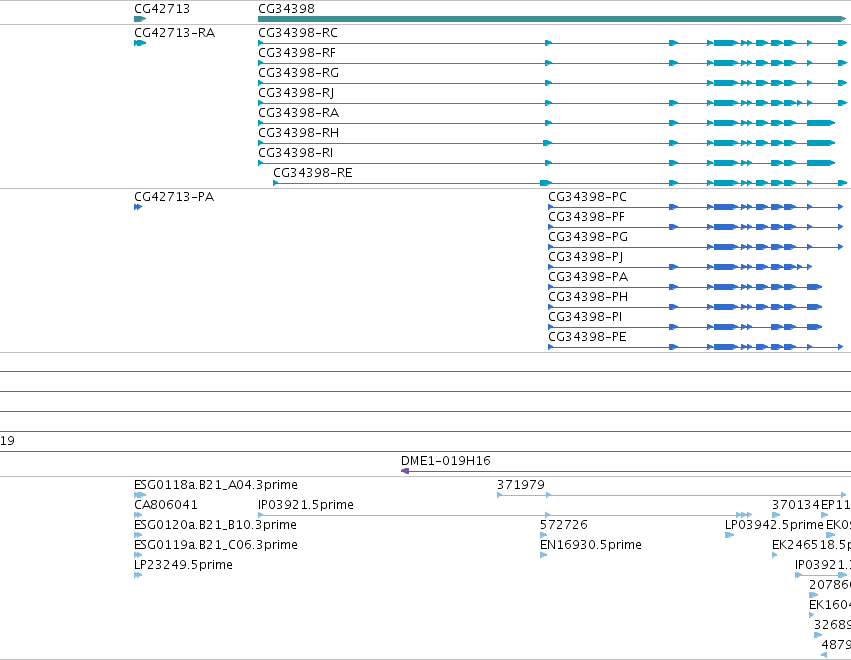Click the last wide exon of CG34398-RA
851x660 pixels.
(821, 123)
